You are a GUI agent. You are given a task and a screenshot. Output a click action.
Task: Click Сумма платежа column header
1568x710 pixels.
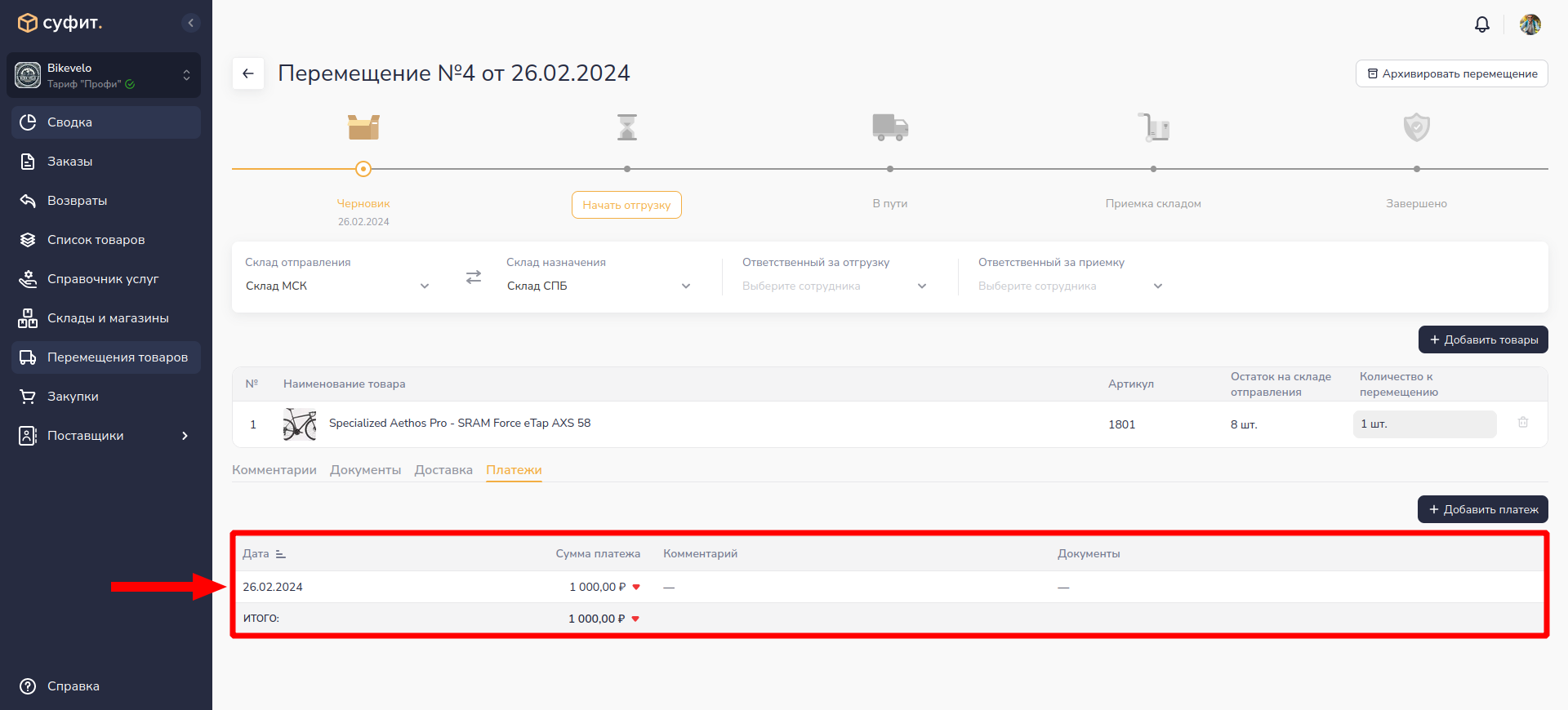598,554
